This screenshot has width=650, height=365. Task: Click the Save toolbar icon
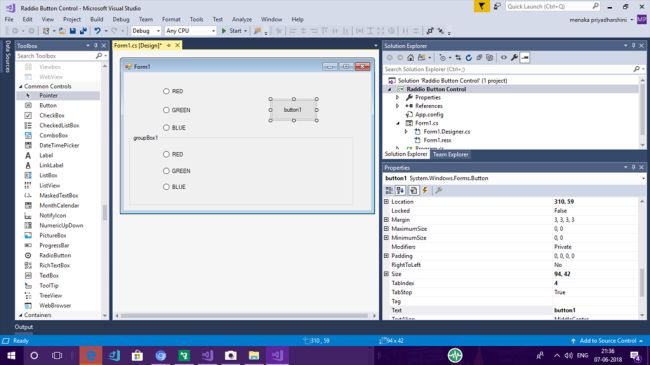point(73,31)
